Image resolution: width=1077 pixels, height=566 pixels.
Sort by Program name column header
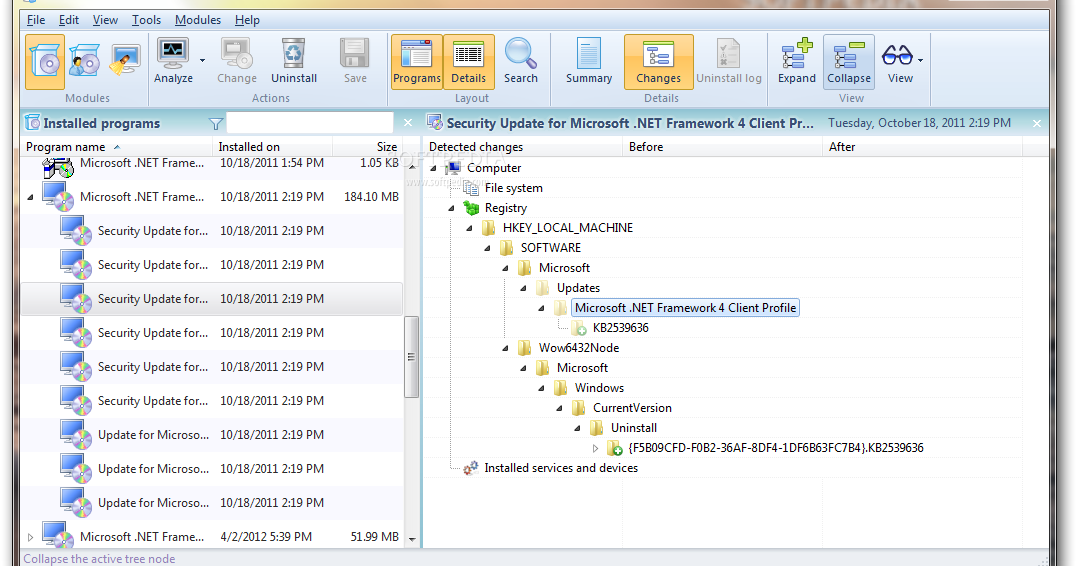(117, 146)
